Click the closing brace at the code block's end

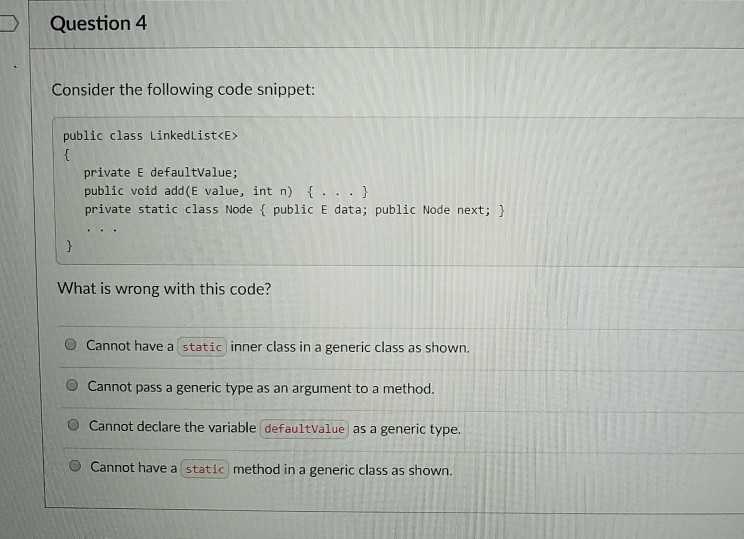[x=69, y=246]
